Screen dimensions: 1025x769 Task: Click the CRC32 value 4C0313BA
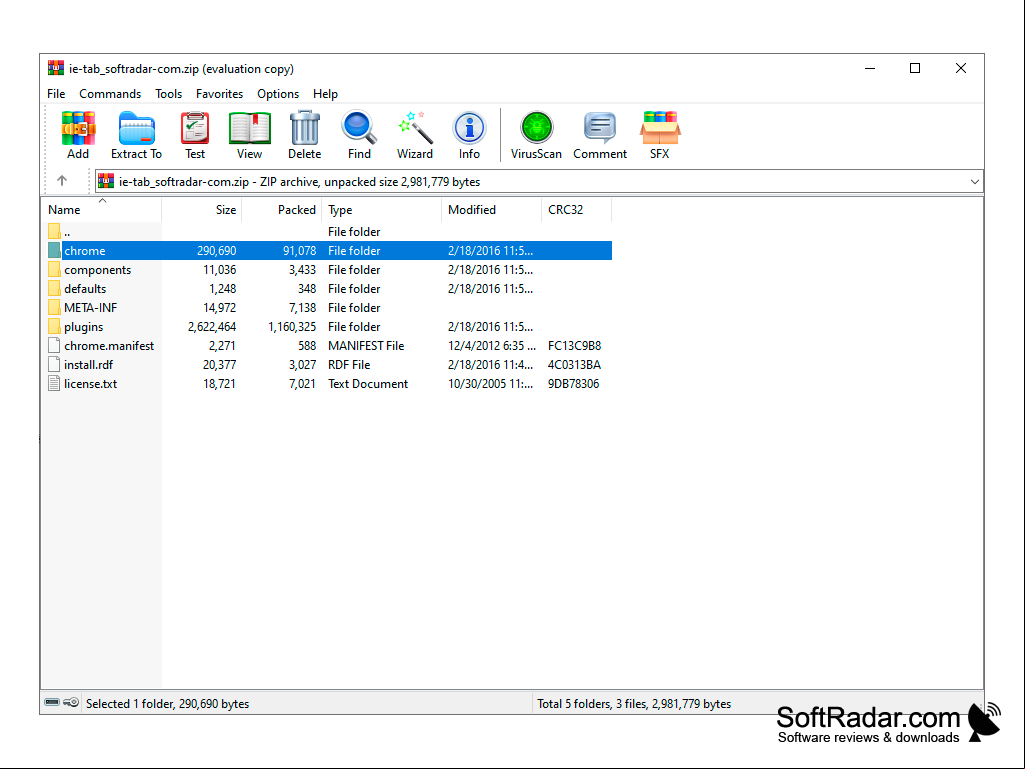tap(575, 364)
